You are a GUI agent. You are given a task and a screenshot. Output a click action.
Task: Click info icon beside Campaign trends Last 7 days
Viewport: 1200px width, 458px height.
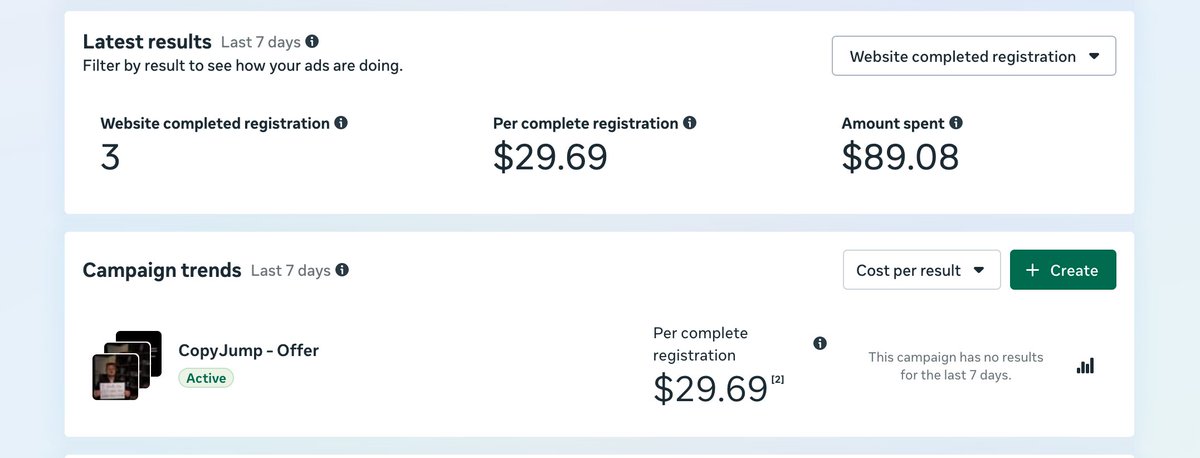point(342,270)
